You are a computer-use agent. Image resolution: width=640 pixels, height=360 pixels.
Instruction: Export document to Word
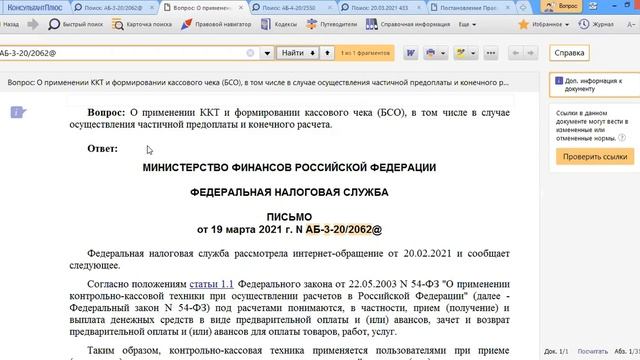coord(411,53)
